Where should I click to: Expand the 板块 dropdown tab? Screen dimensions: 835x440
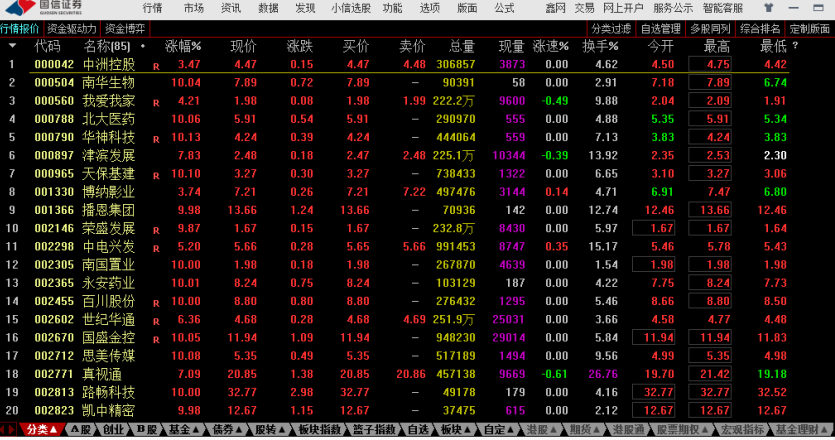[456, 429]
